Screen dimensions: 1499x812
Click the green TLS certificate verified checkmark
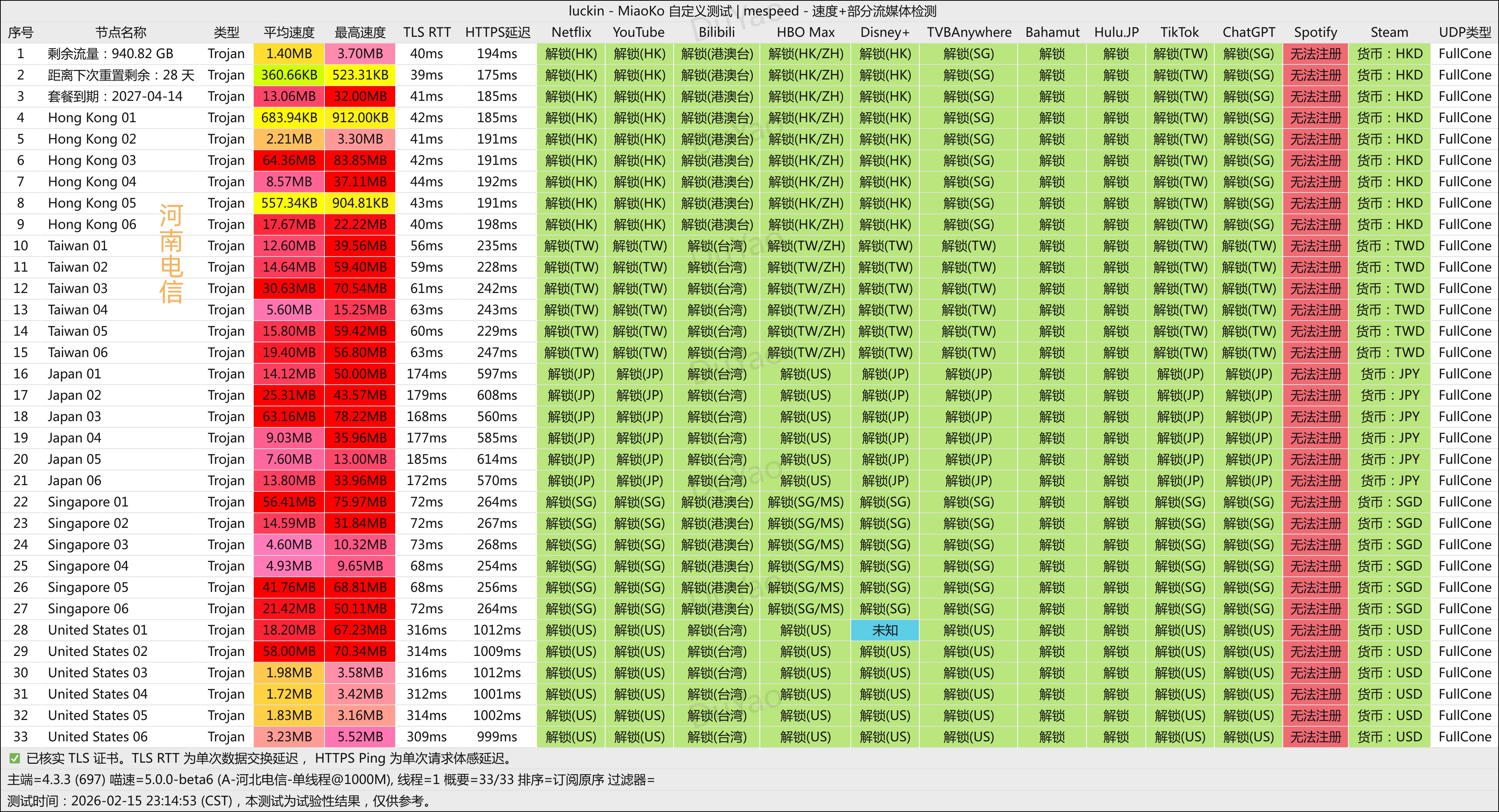point(14,759)
